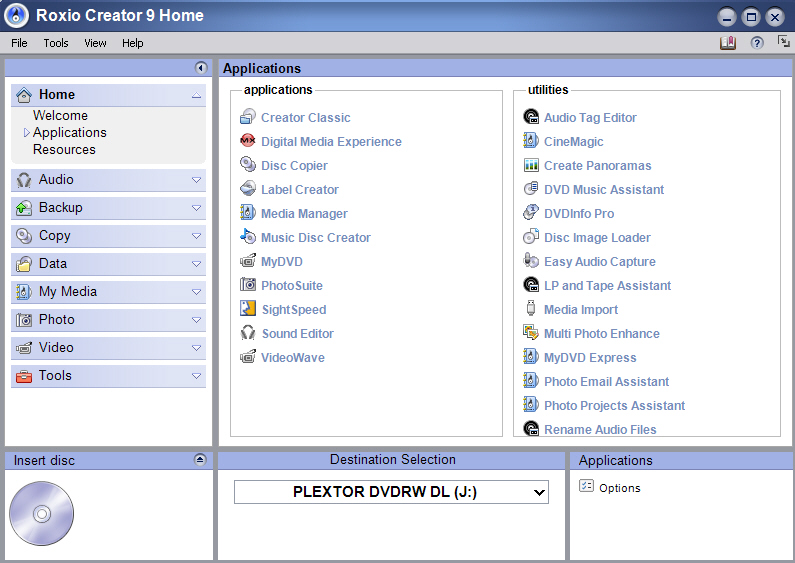Viewport: 795px width, 563px height.
Task: Click the Options link in Applications panel
Action: point(620,487)
